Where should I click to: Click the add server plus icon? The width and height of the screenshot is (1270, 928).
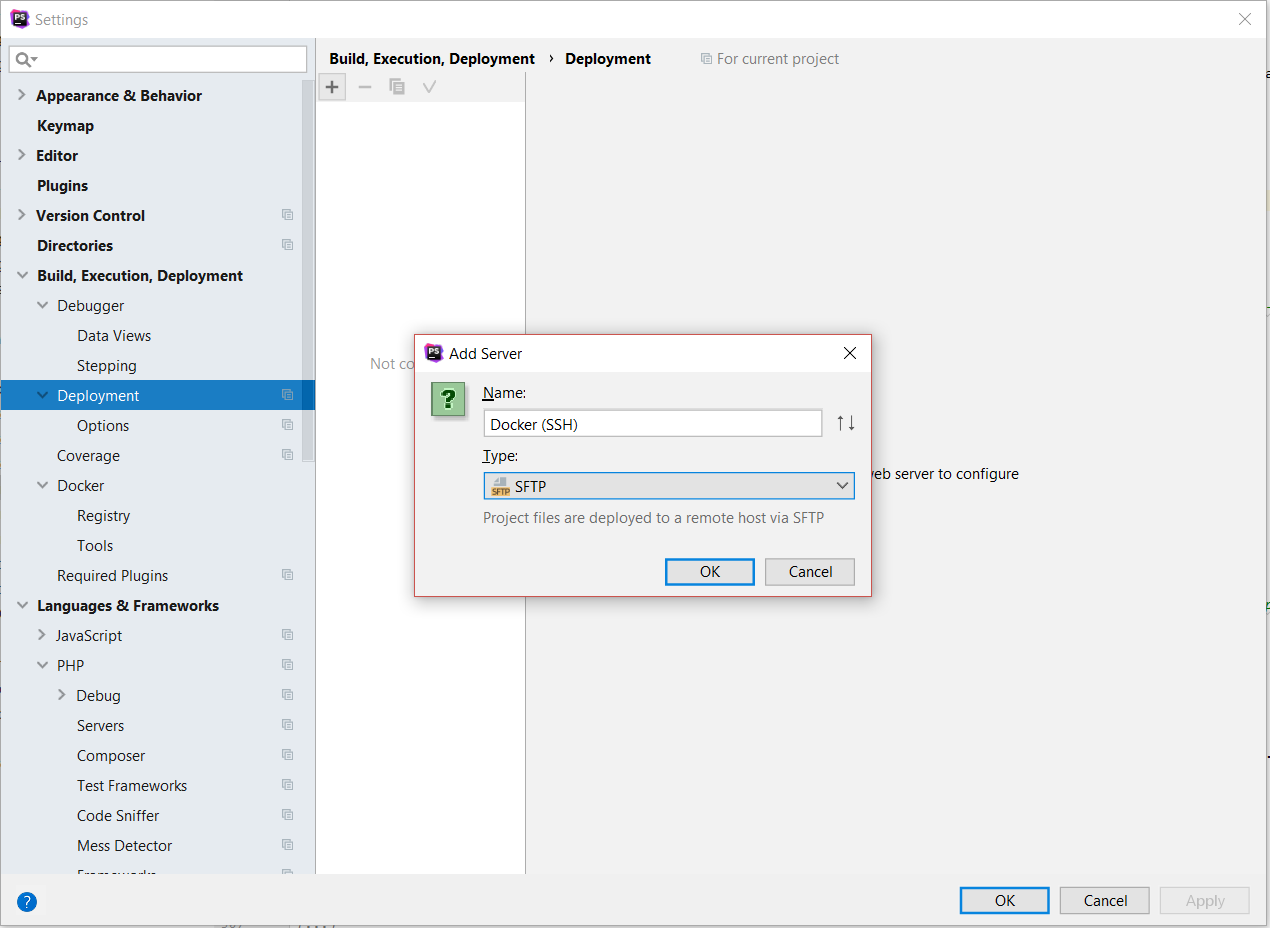click(332, 87)
